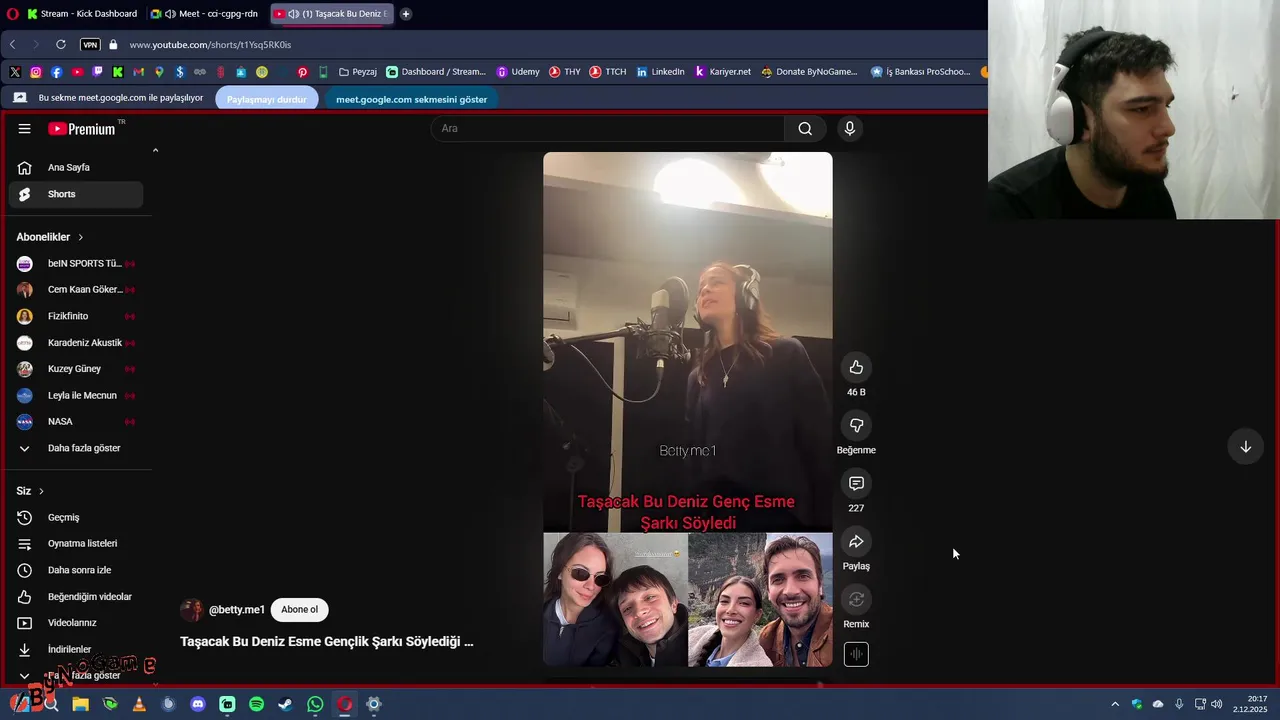Image resolution: width=1280 pixels, height=720 pixels.
Task: Open the Udemy bookmark
Action: coord(518,72)
